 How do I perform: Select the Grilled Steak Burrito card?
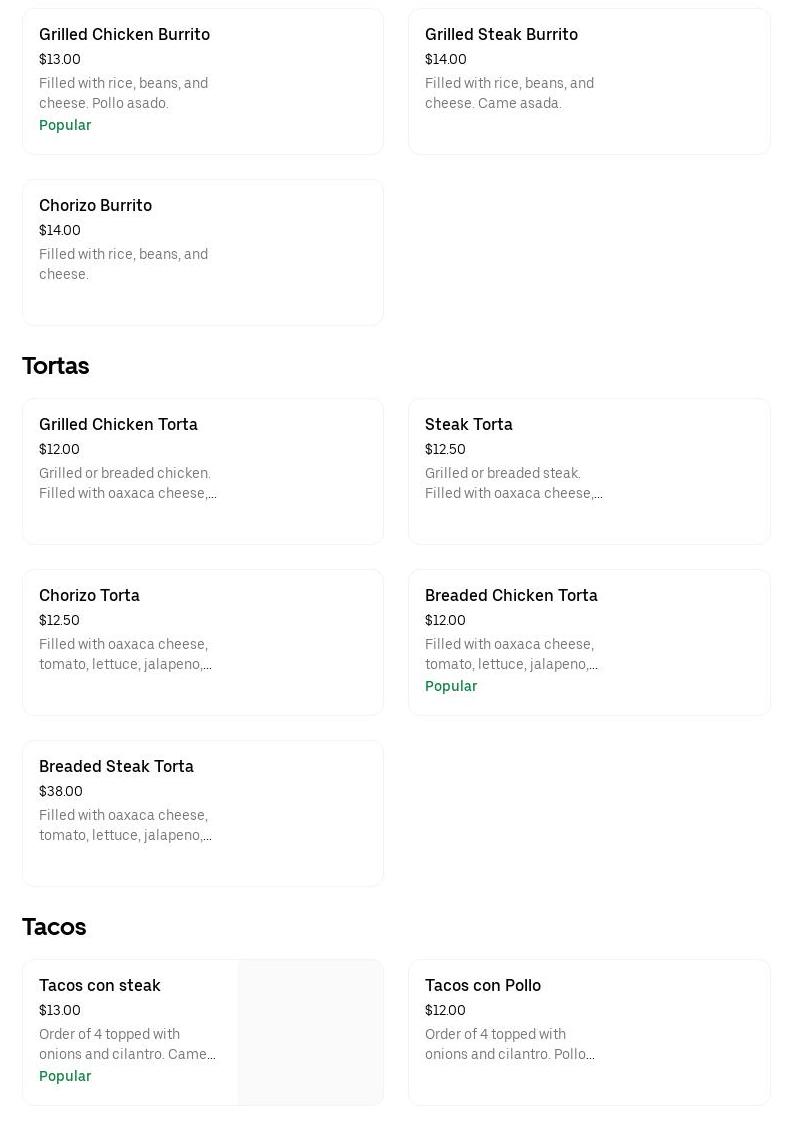[x=588, y=82]
